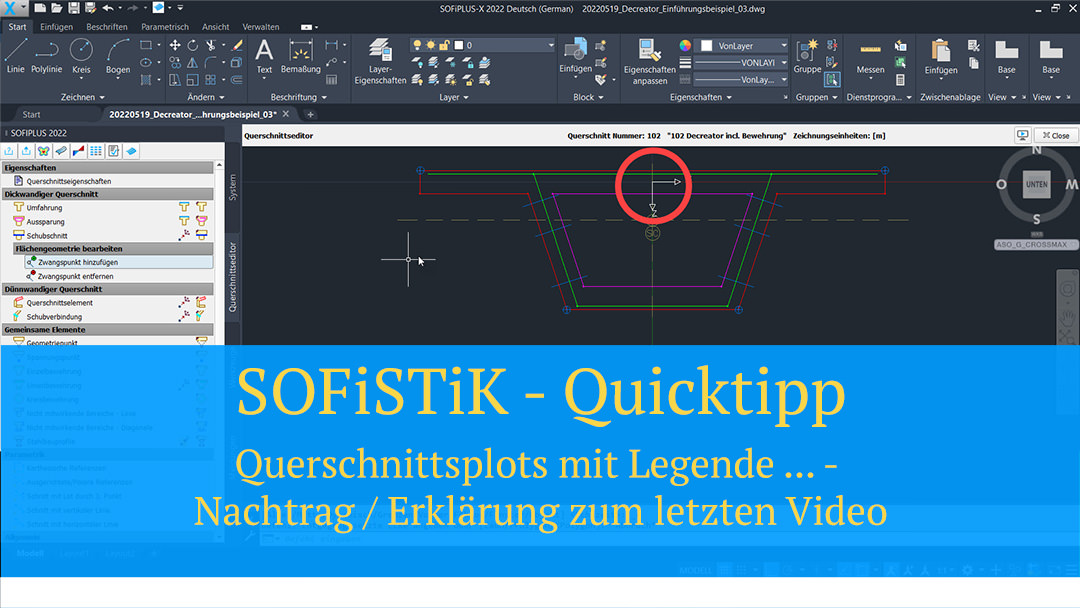Click UNTEN on the view cube
This screenshot has width=1080, height=608.
tap(1036, 184)
